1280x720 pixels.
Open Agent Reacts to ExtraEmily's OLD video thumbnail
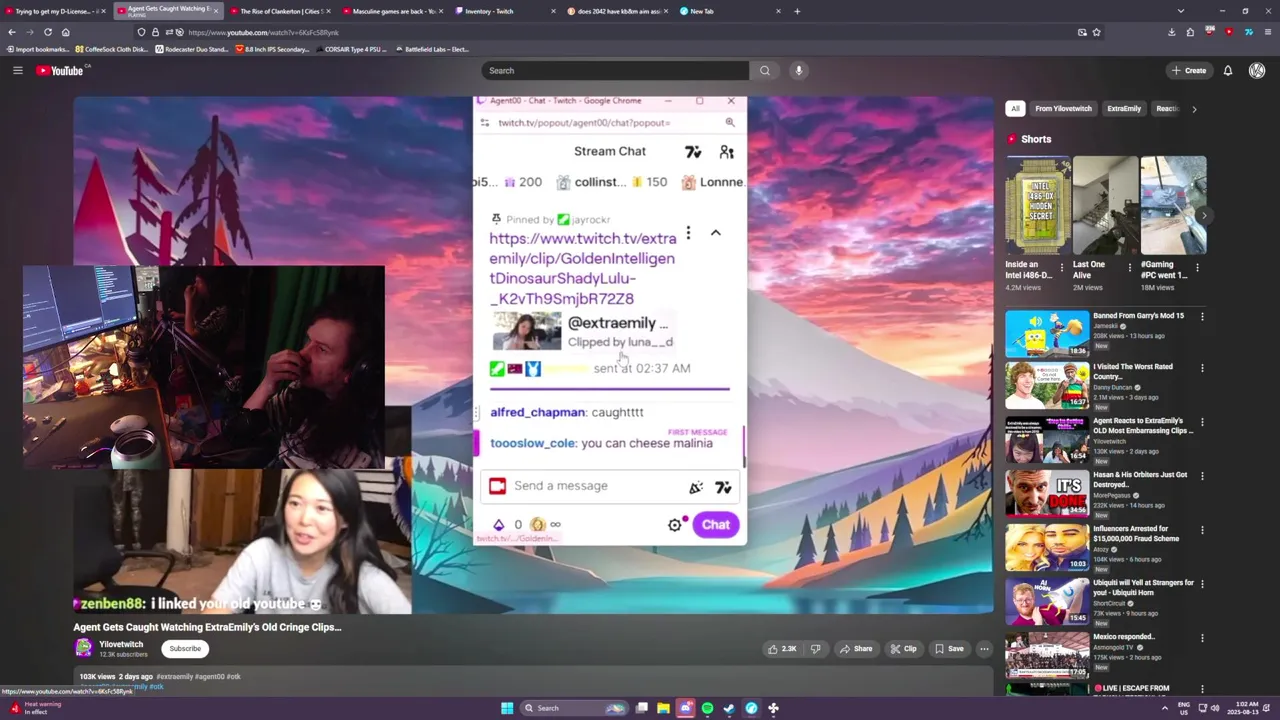(1047, 440)
